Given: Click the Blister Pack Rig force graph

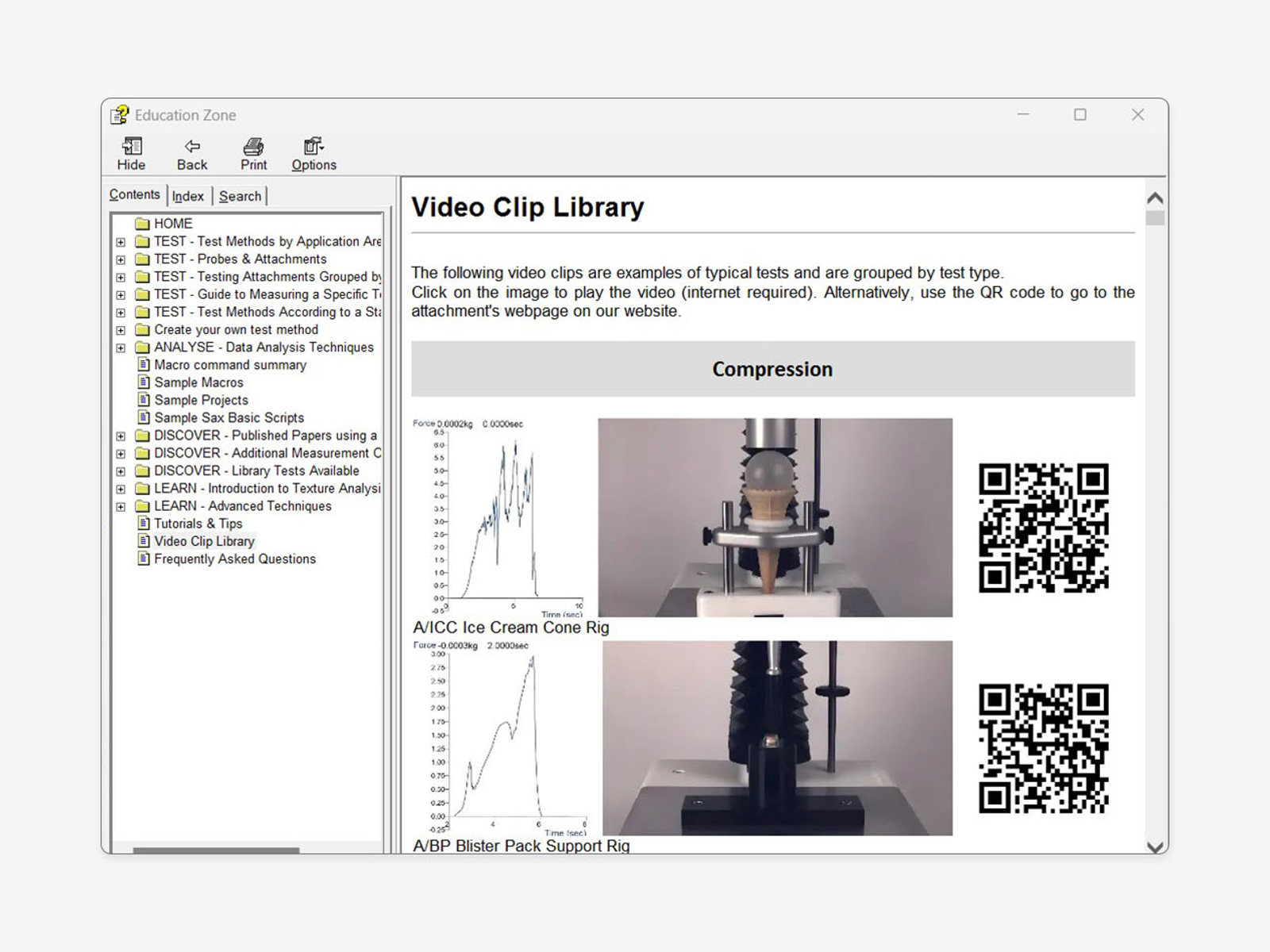Looking at the screenshot, I should [x=500, y=739].
